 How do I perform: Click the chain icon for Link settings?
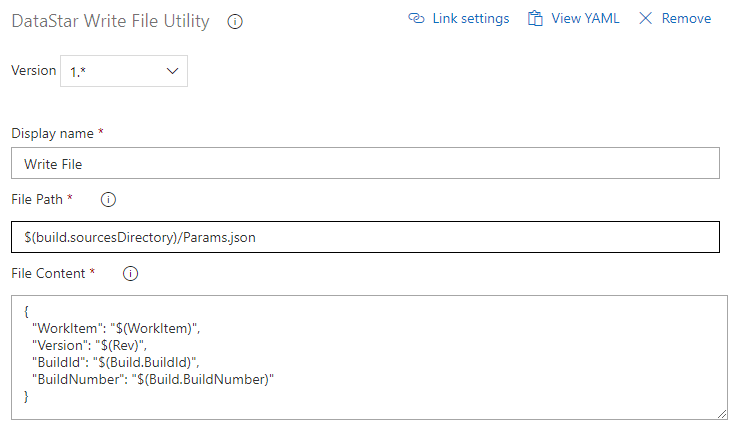tap(416, 19)
